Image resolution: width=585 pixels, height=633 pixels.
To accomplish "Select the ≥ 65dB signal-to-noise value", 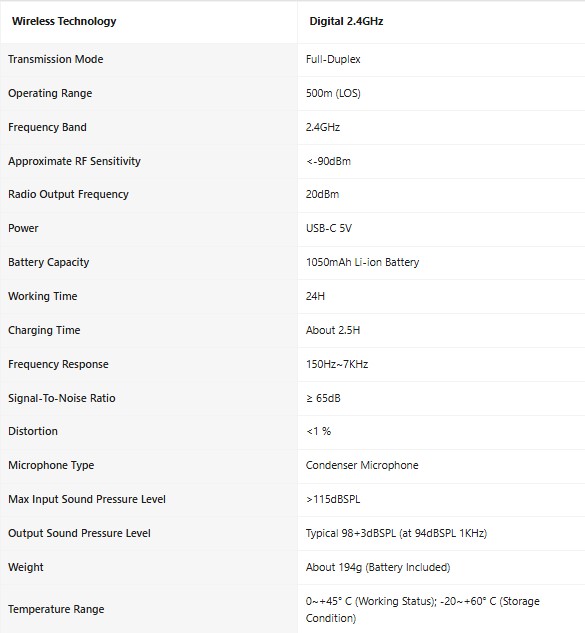I will [323, 398].
